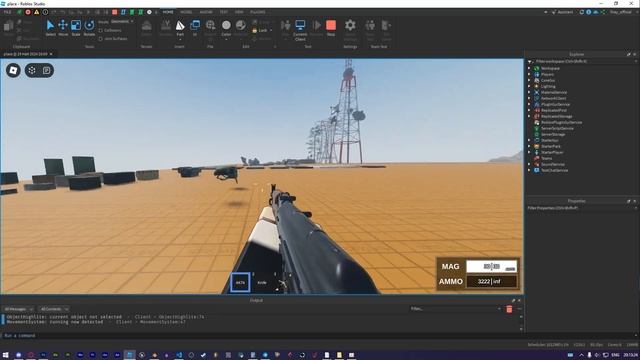Viewport: 640px width, 360px height.
Task: Toggle the Collisions checkbox
Action: click(100, 31)
